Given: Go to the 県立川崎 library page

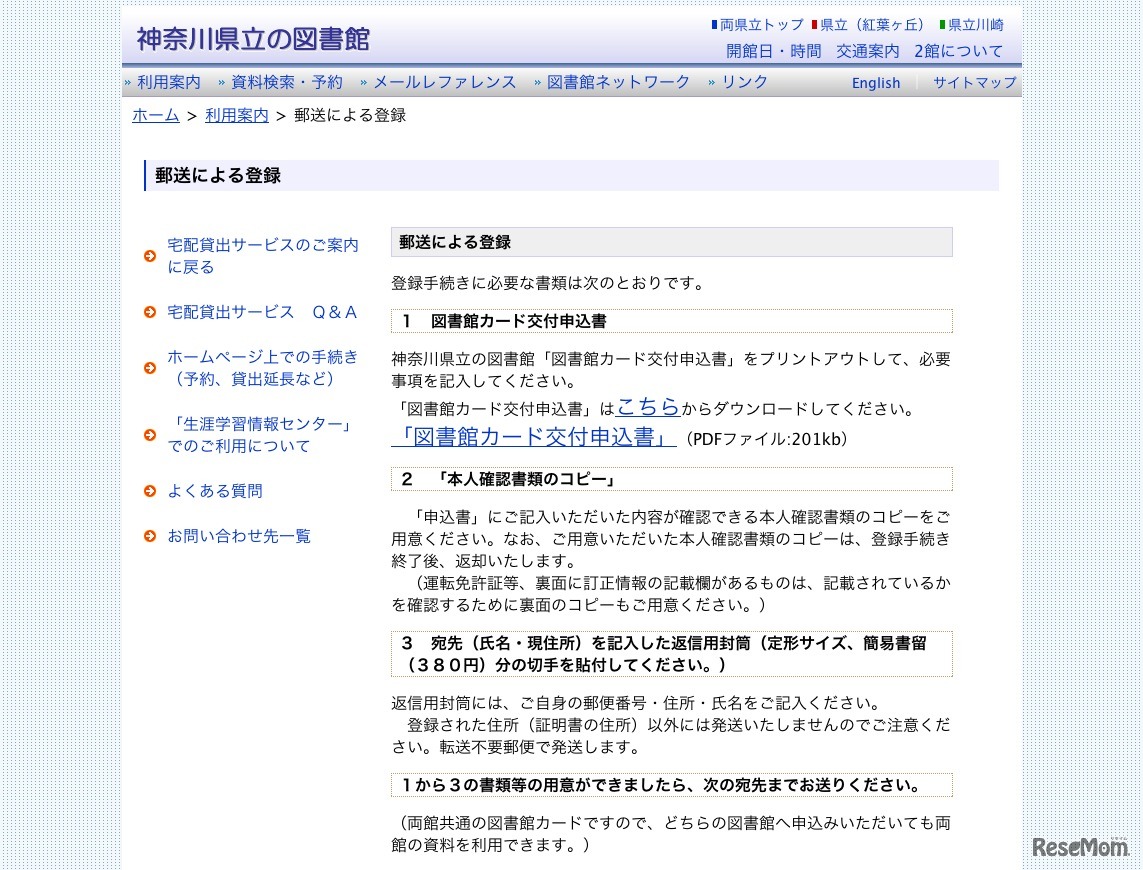Looking at the screenshot, I should pos(975,25).
